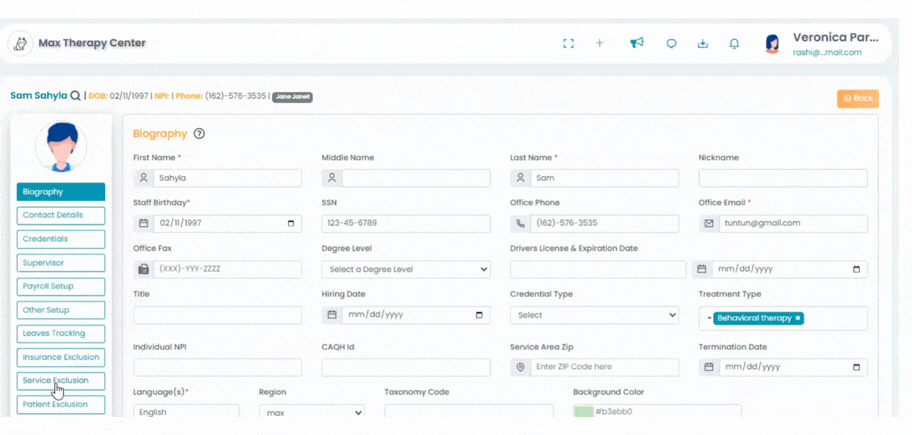Image resolution: width=912 pixels, height=435 pixels.
Task: Click the green Background Color swatch
Action: [x=583, y=412]
